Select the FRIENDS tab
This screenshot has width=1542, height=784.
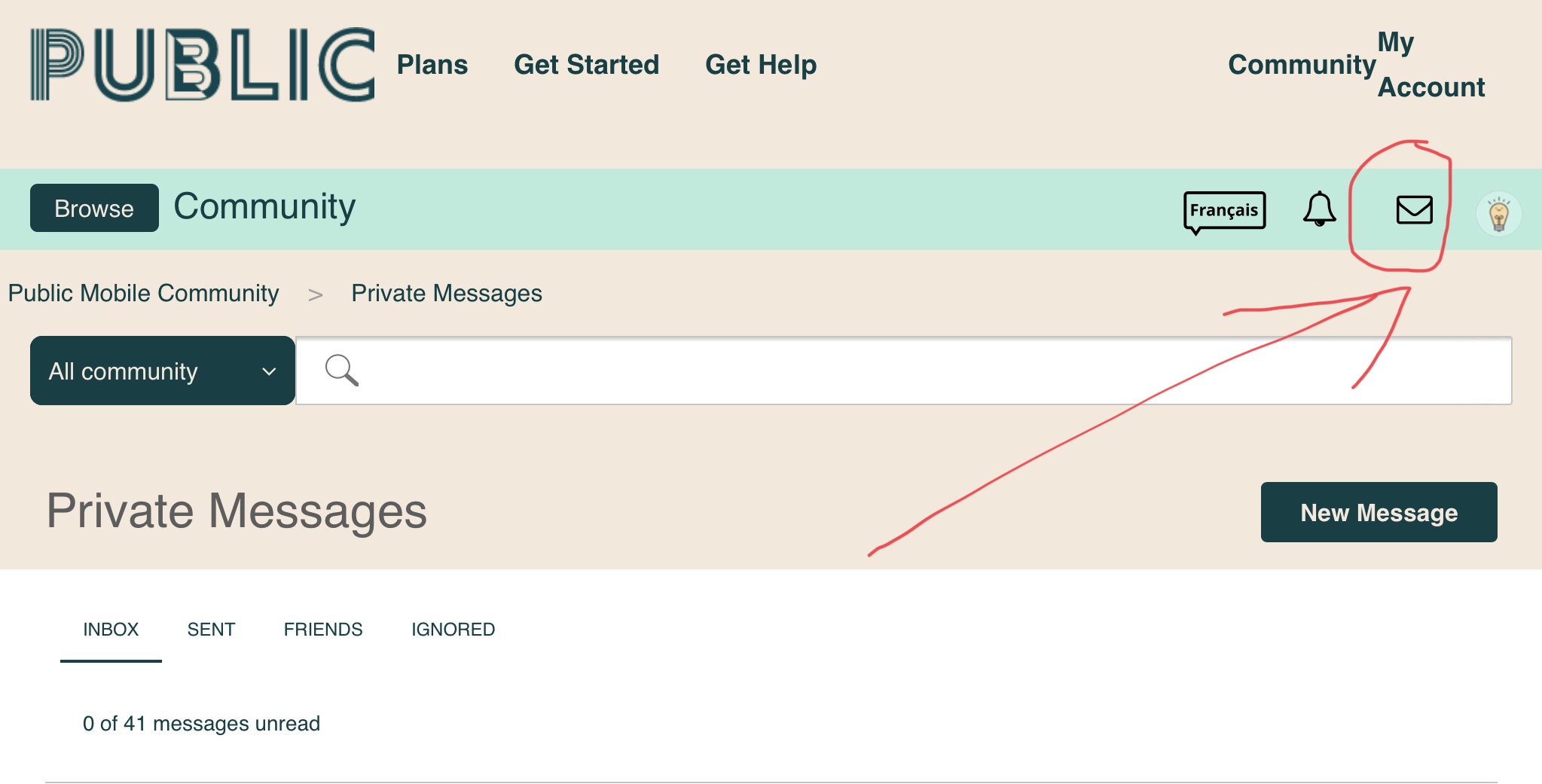[x=323, y=630]
